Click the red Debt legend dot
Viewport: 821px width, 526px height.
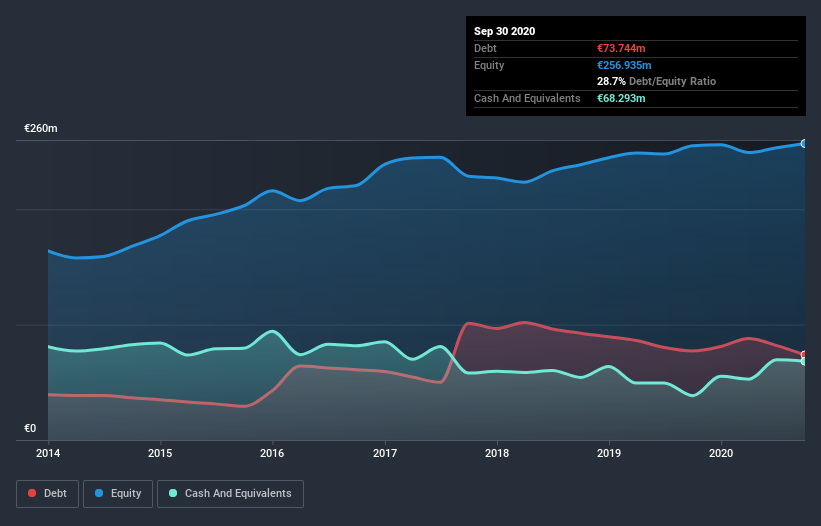tap(32, 493)
